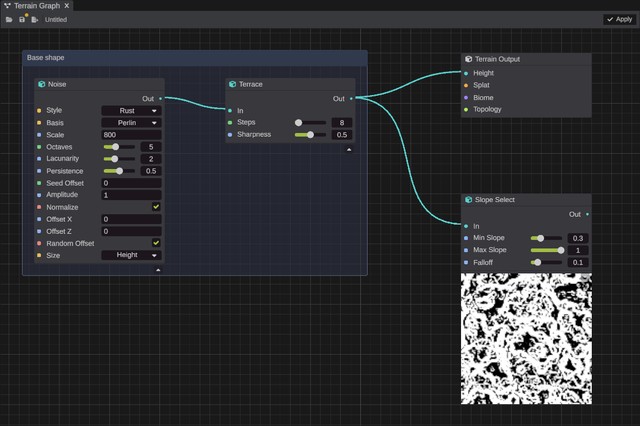Click the Slope Select preview thumbnail
Viewport: 640px width, 426px height.
[x=527, y=339]
